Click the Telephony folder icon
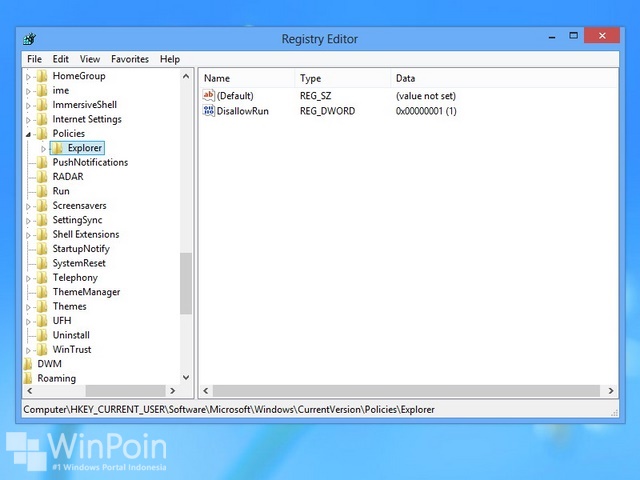The width and height of the screenshot is (640, 480). [x=42, y=278]
